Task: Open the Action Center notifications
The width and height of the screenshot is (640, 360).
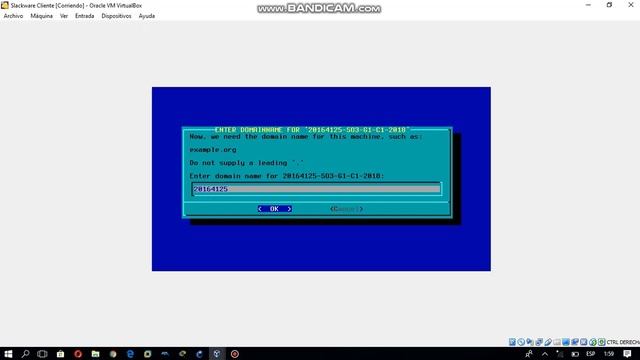Action: (x=627, y=354)
